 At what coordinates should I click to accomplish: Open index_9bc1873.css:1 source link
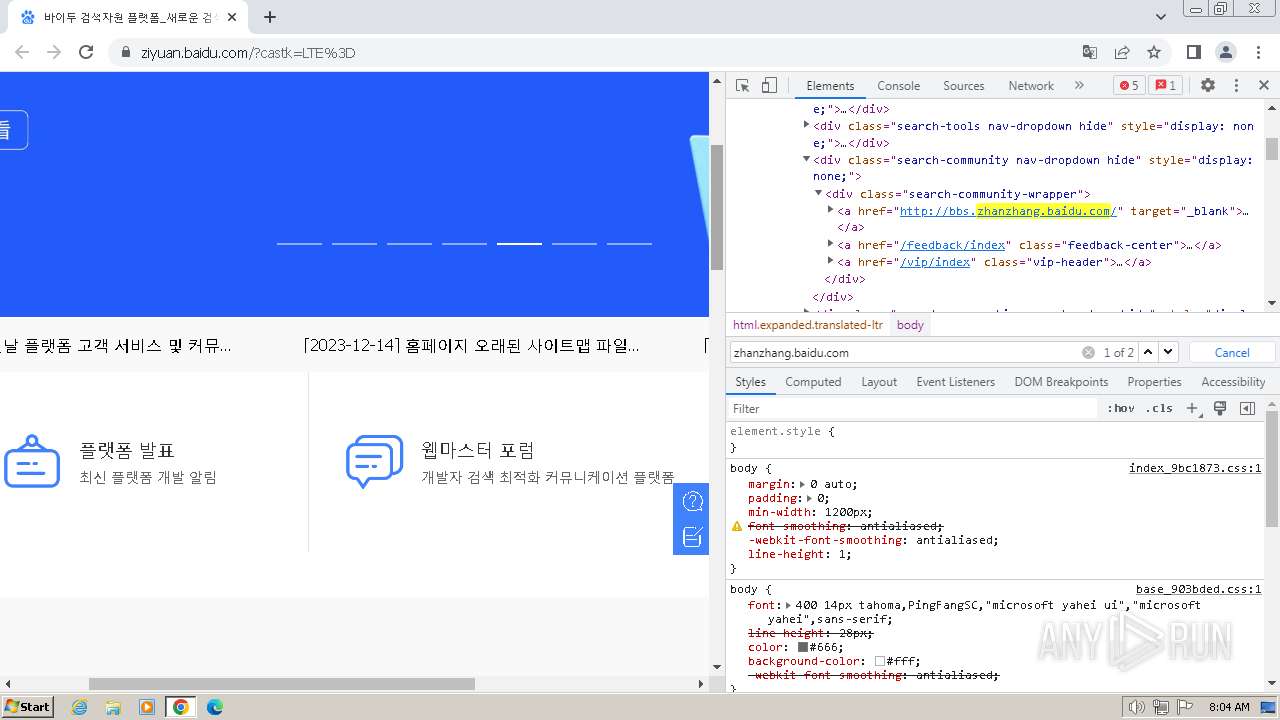(1195, 468)
